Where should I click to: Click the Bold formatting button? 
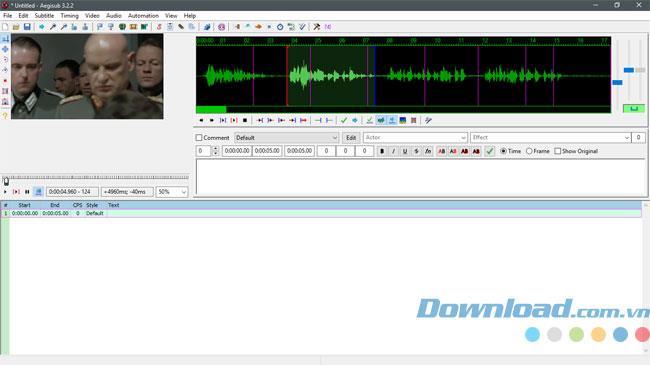[x=382, y=151]
